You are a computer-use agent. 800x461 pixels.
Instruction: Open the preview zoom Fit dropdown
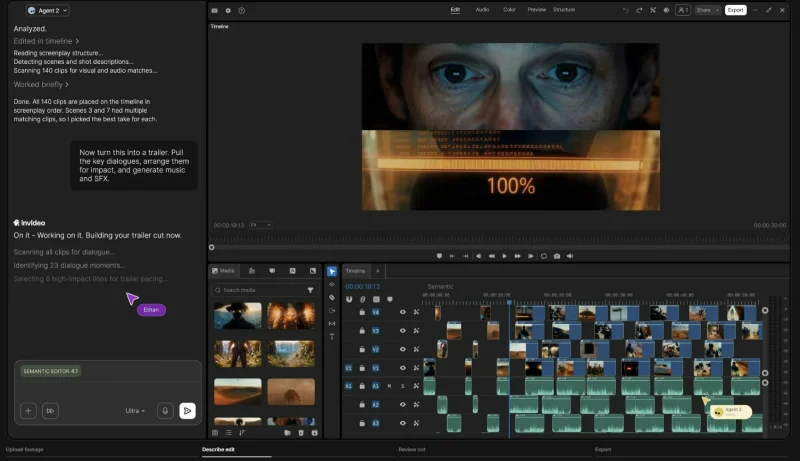(x=261, y=225)
